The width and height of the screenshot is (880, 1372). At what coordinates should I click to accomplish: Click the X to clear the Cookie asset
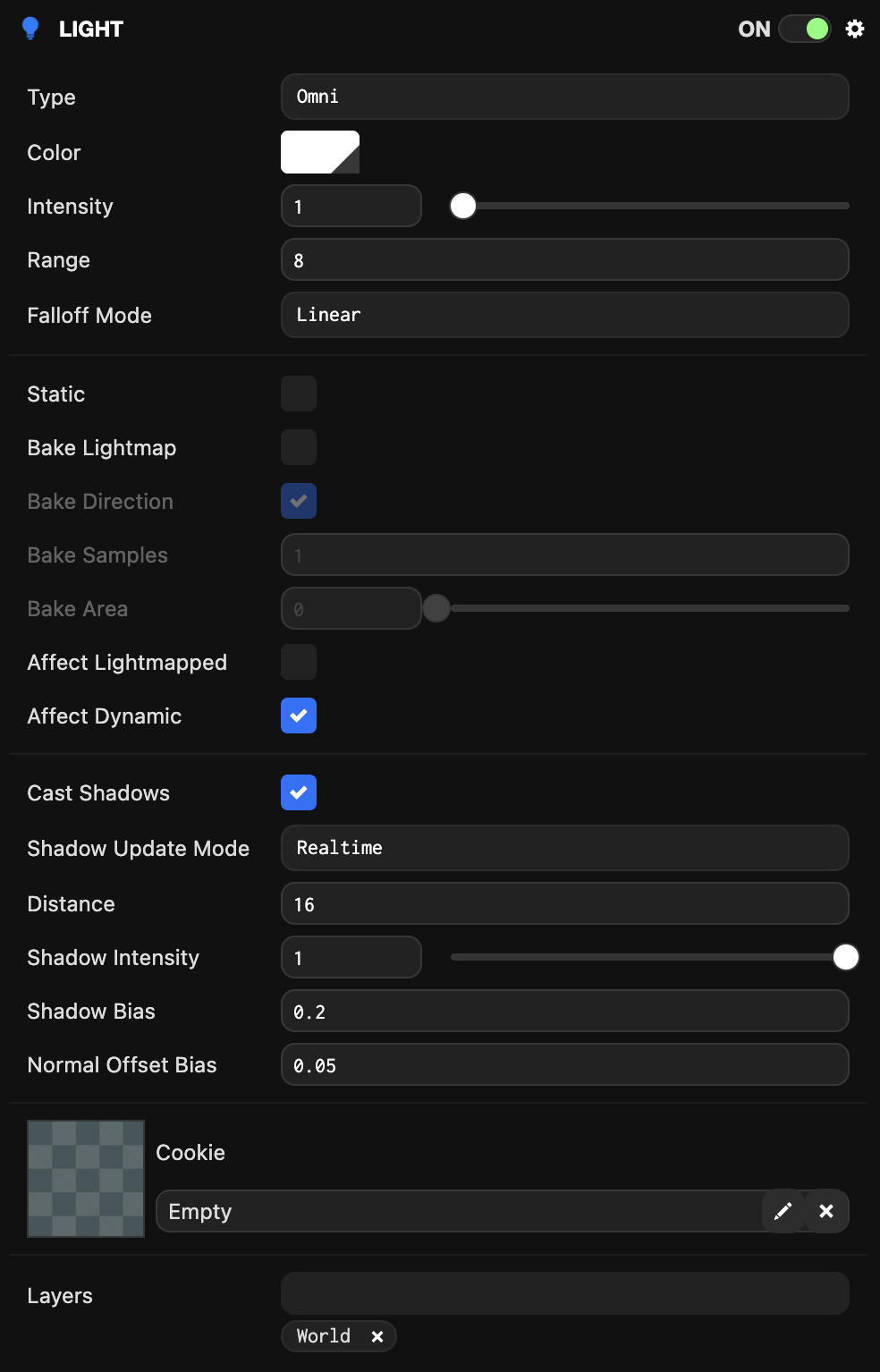point(826,1210)
